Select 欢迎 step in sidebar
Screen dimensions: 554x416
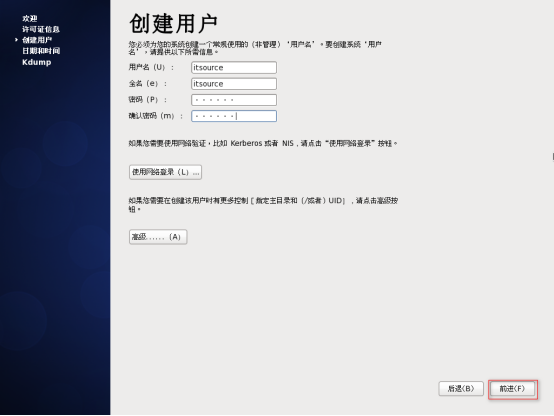click(30, 18)
